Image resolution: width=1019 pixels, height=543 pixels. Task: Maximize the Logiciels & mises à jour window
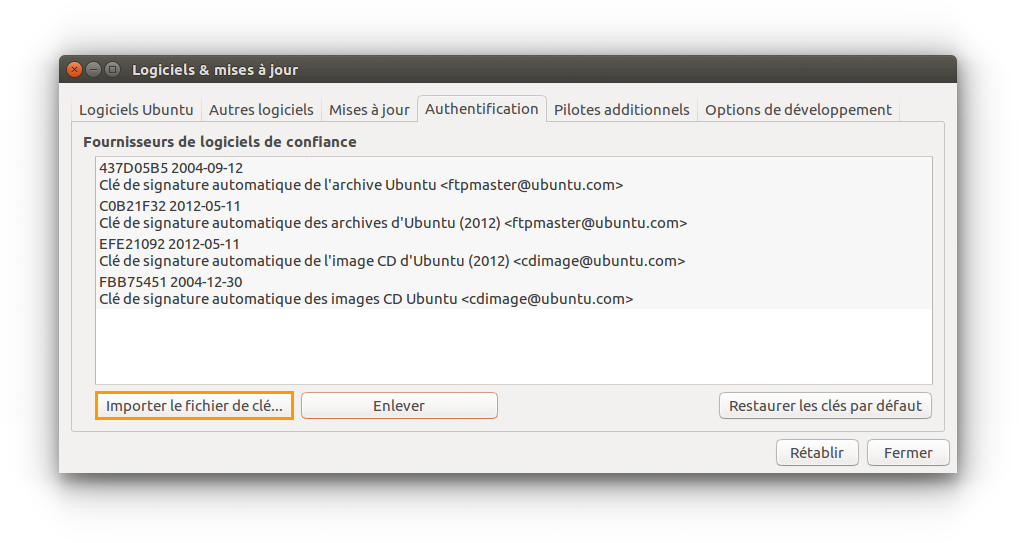pos(112,69)
